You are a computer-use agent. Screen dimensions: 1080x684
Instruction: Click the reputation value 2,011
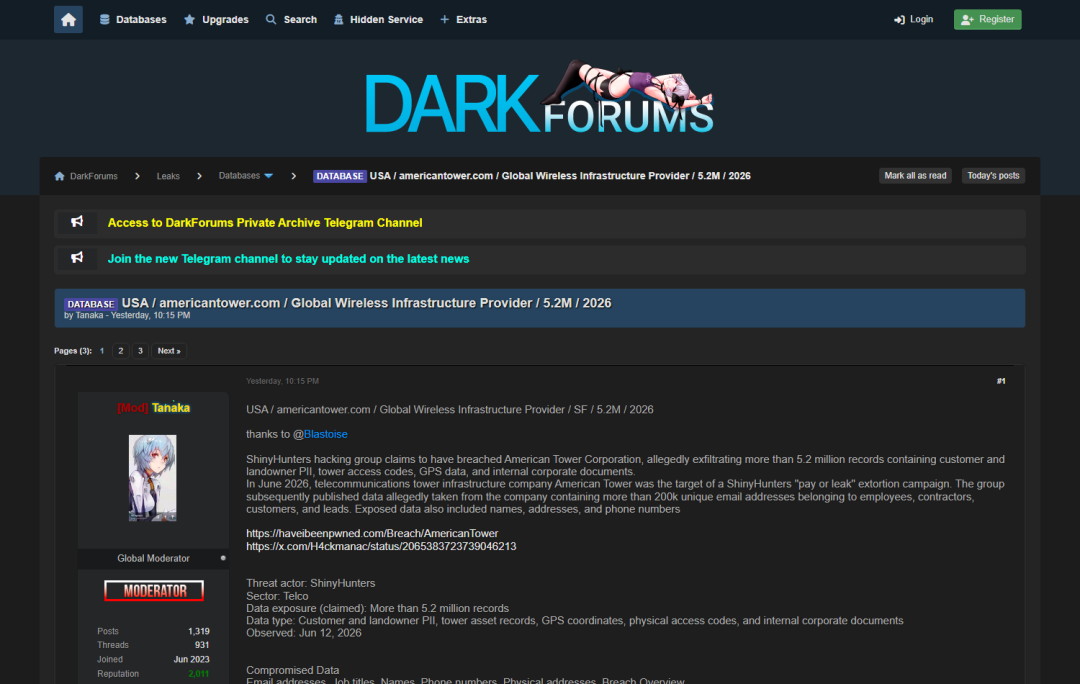click(198, 674)
